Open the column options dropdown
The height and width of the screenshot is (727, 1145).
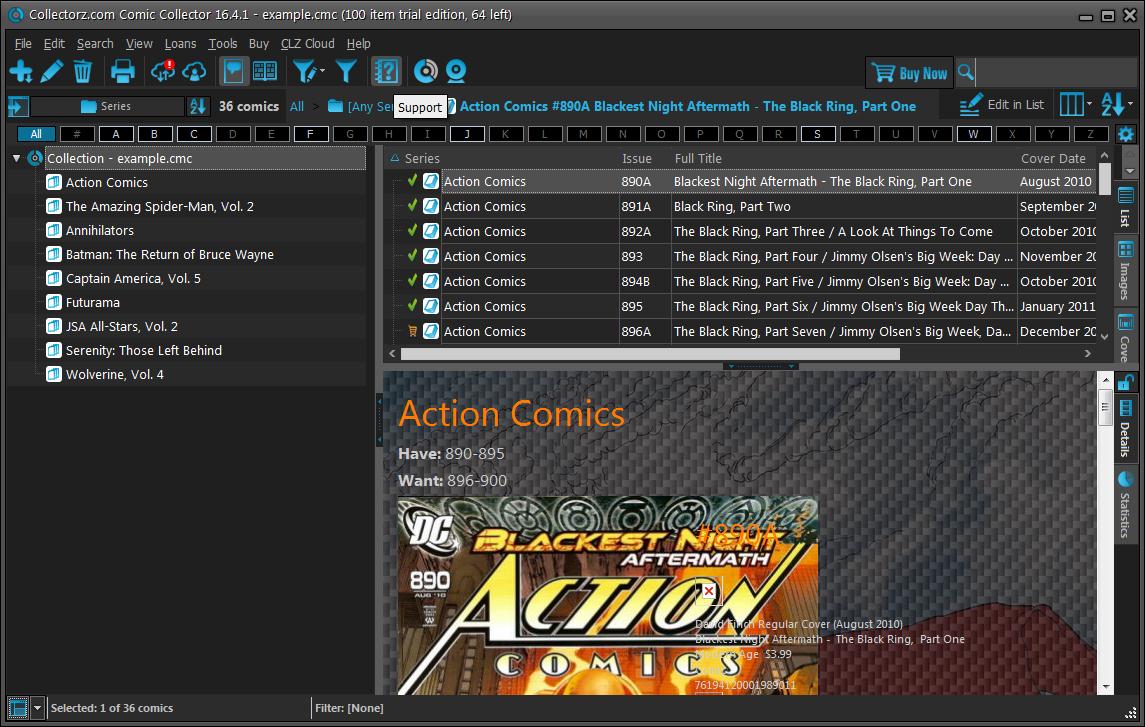click(x=1074, y=105)
